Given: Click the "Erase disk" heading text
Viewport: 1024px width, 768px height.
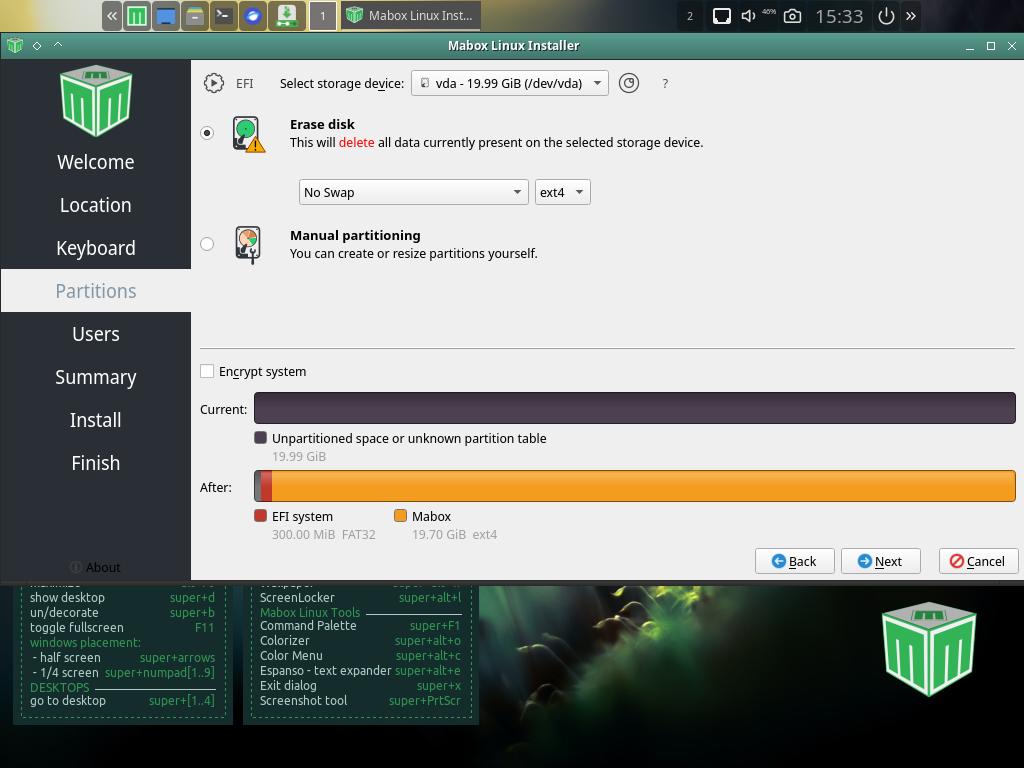Looking at the screenshot, I should point(322,124).
